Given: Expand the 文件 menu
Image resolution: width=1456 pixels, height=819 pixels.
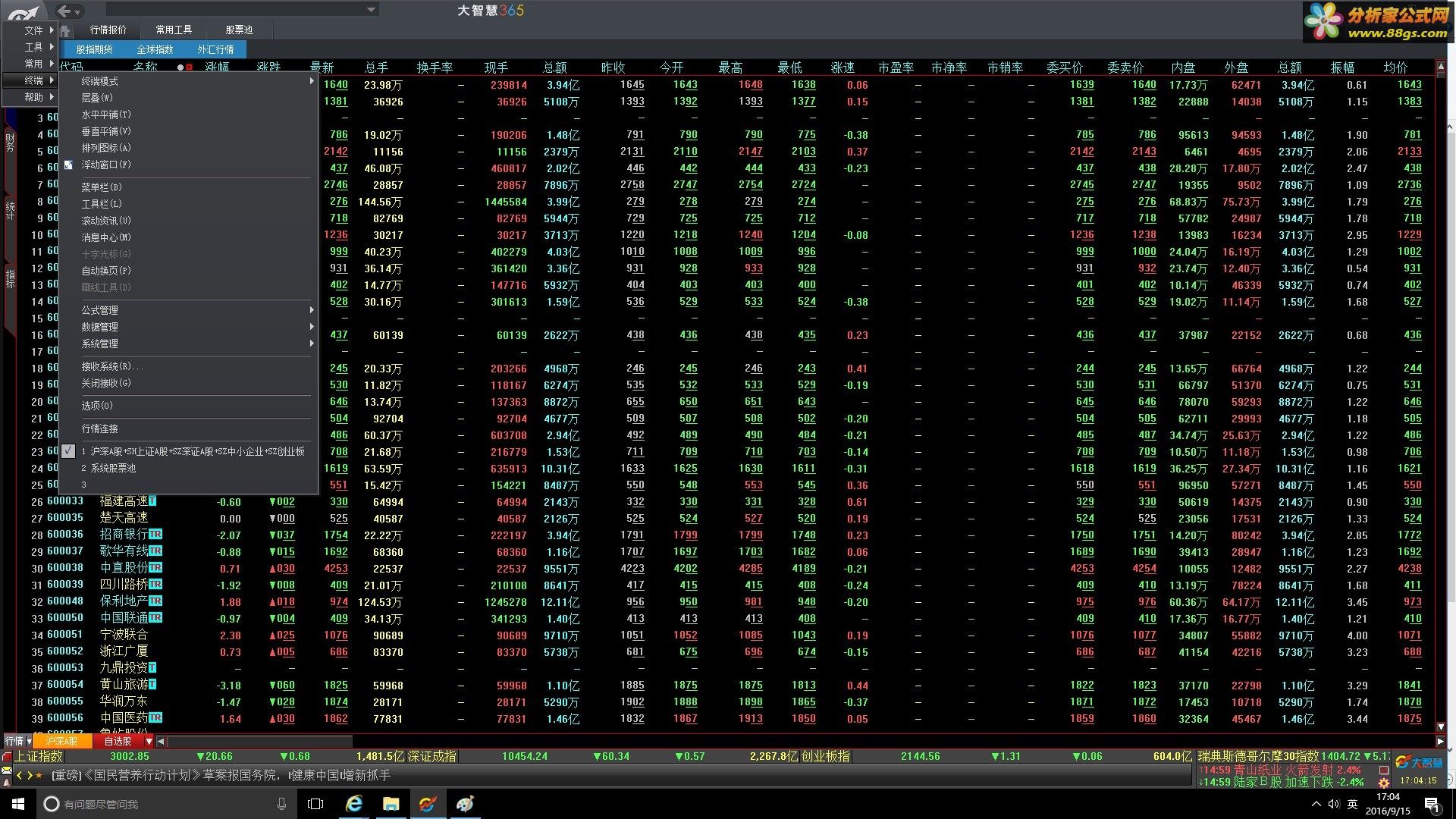Looking at the screenshot, I should click(30, 30).
